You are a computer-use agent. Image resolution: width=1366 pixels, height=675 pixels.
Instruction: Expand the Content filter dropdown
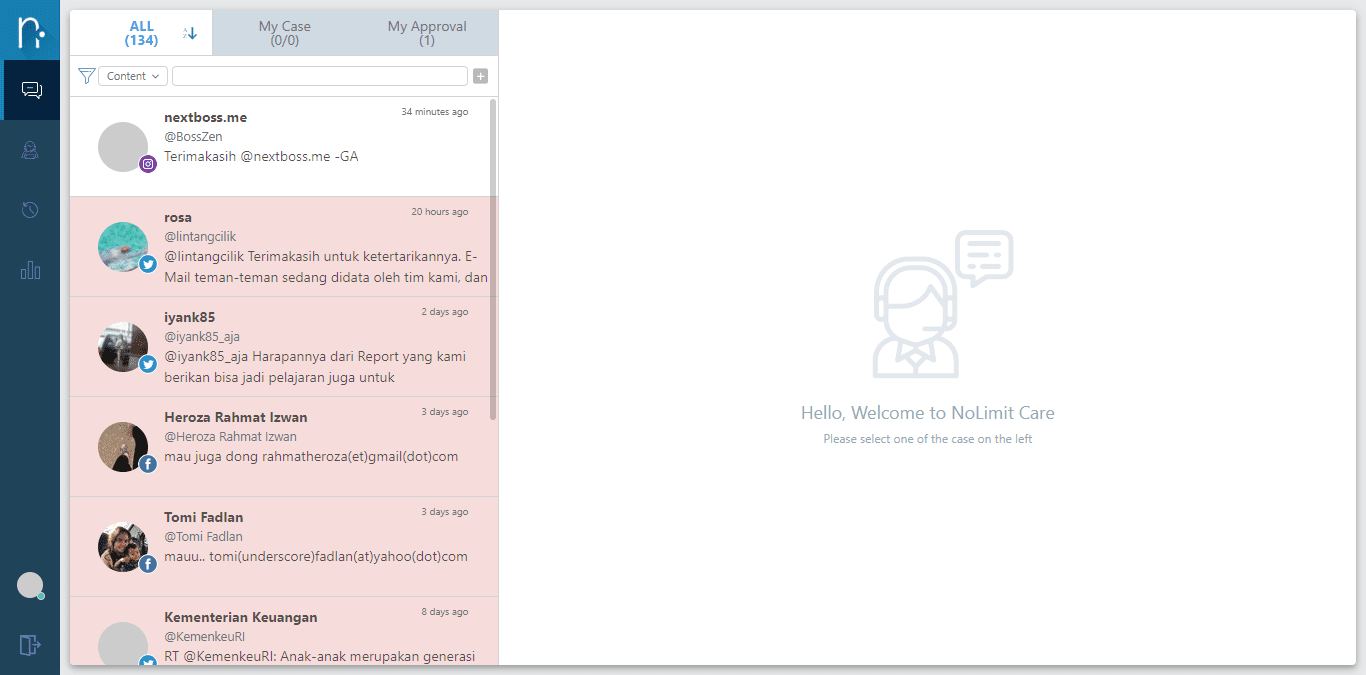133,76
